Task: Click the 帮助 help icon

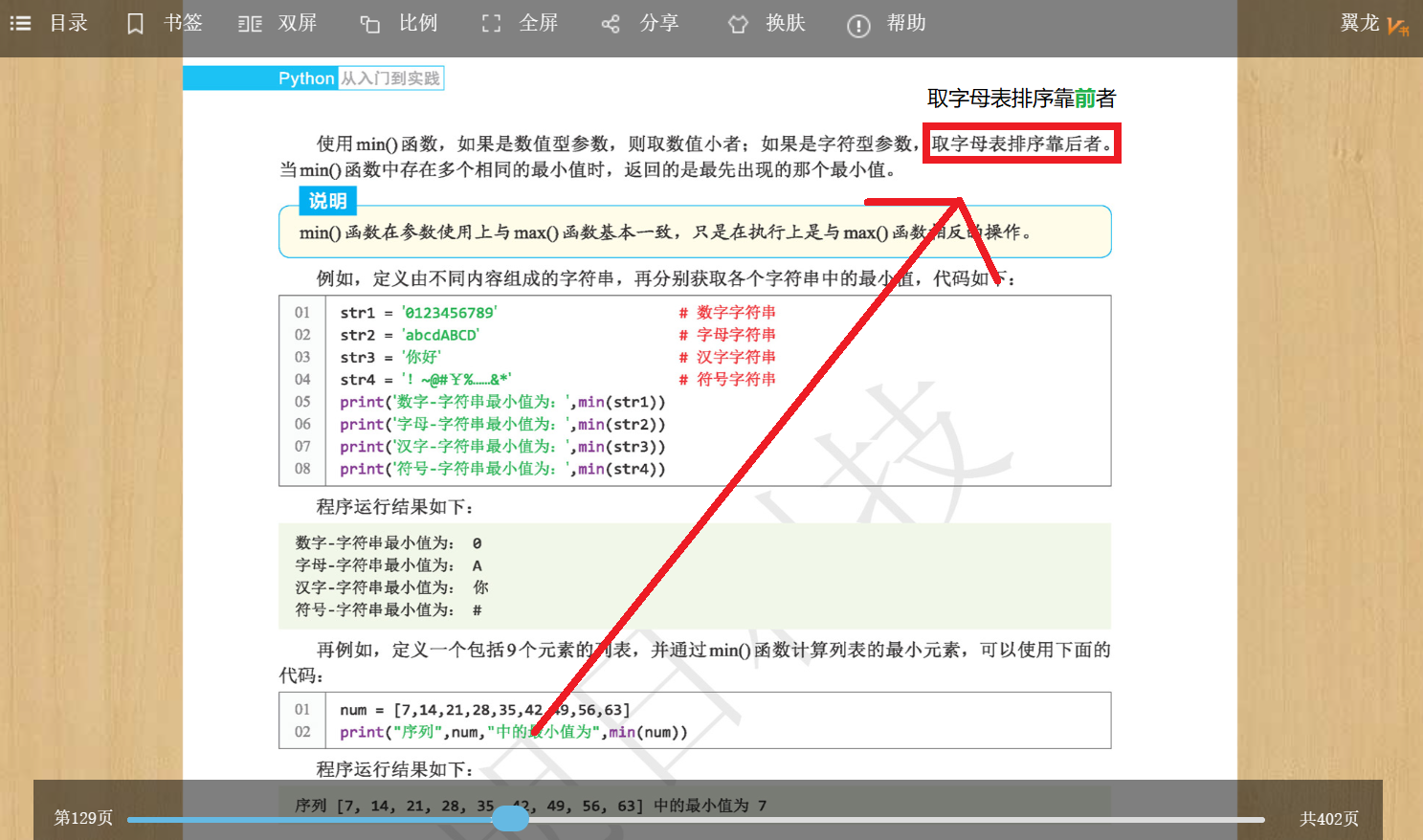Action: click(x=858, y=25)
